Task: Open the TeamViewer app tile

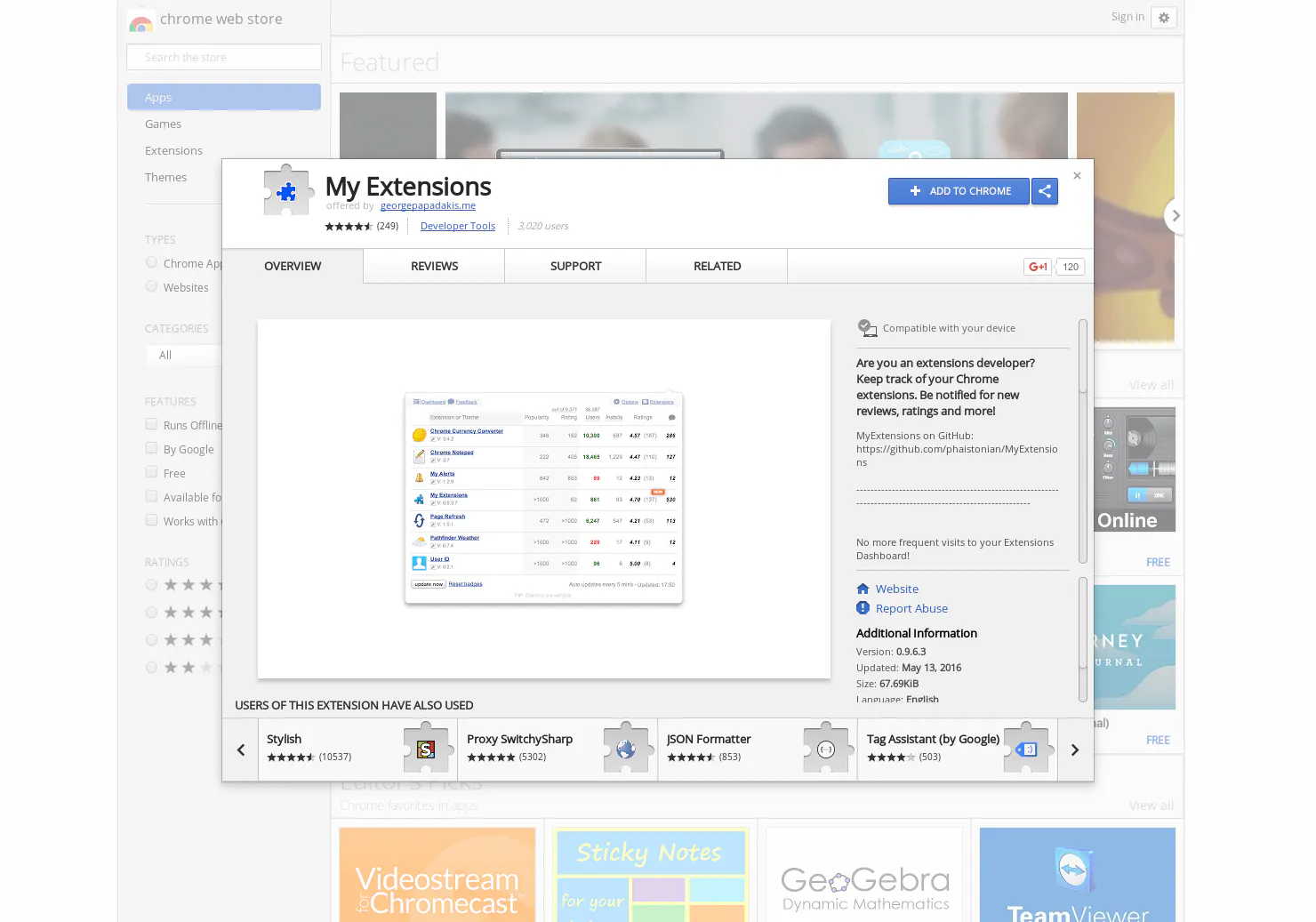Action: click(1078, 875)
